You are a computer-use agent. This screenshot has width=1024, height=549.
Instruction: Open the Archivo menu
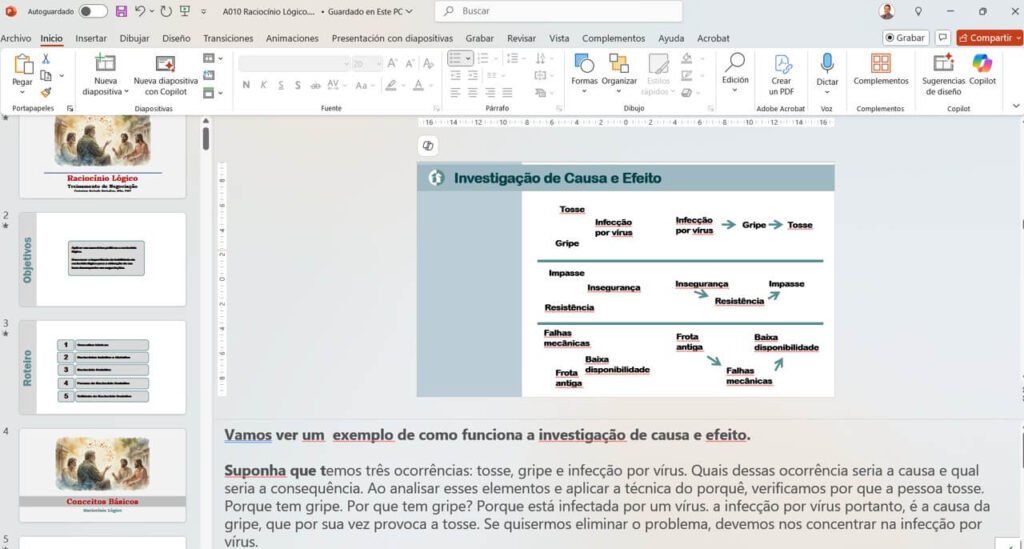tap(16, 39)
